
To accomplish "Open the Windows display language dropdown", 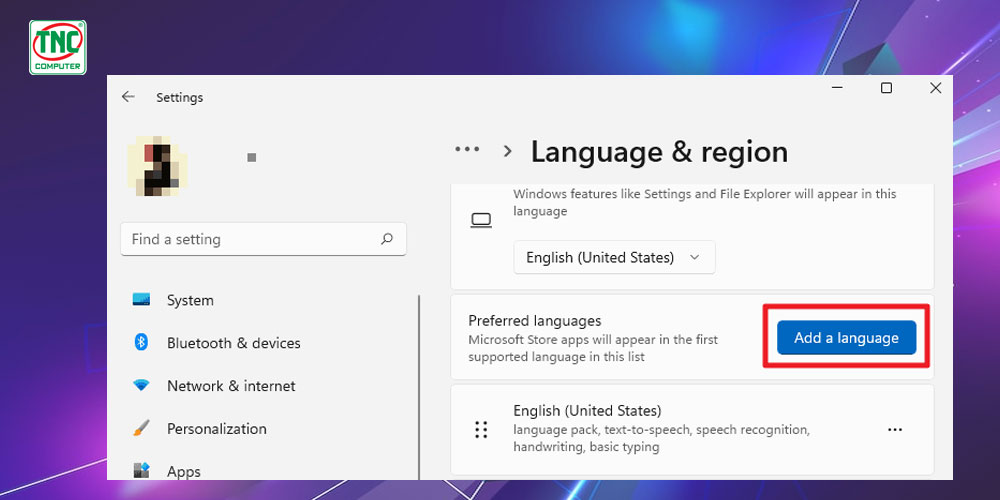I will coord(614,257).
